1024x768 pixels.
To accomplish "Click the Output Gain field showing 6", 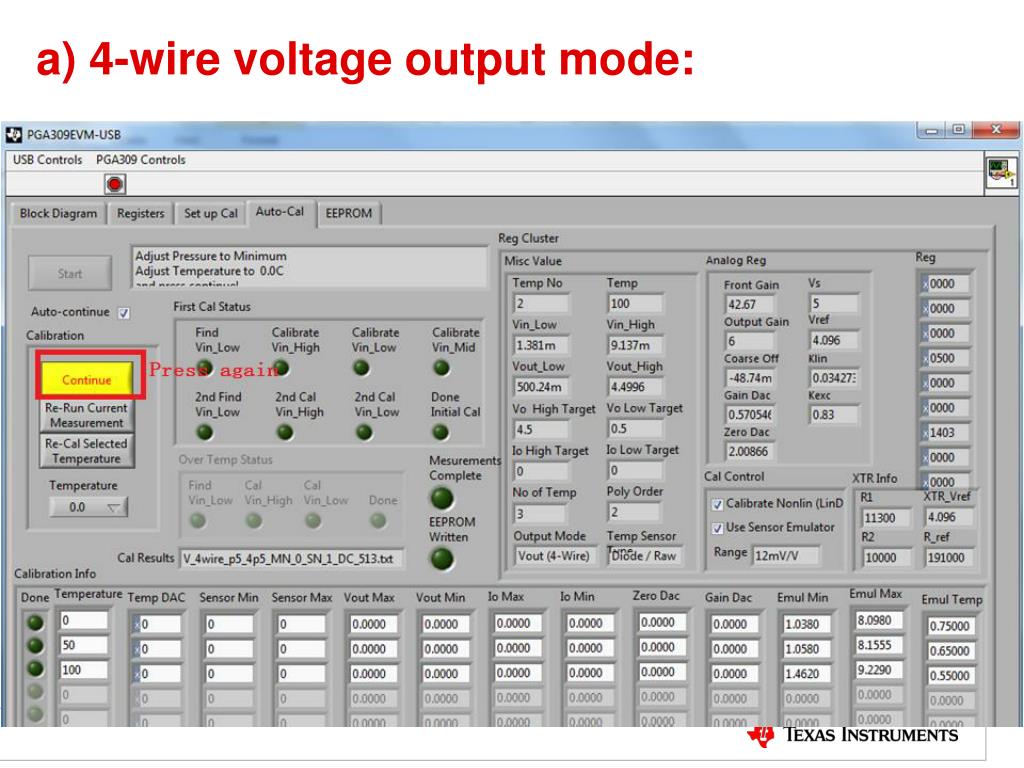I will (x=750, y=341).
